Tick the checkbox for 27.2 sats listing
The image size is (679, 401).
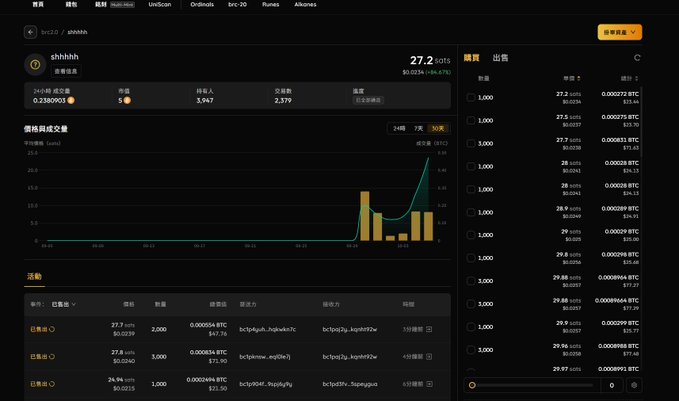click(x=471, y=97)
